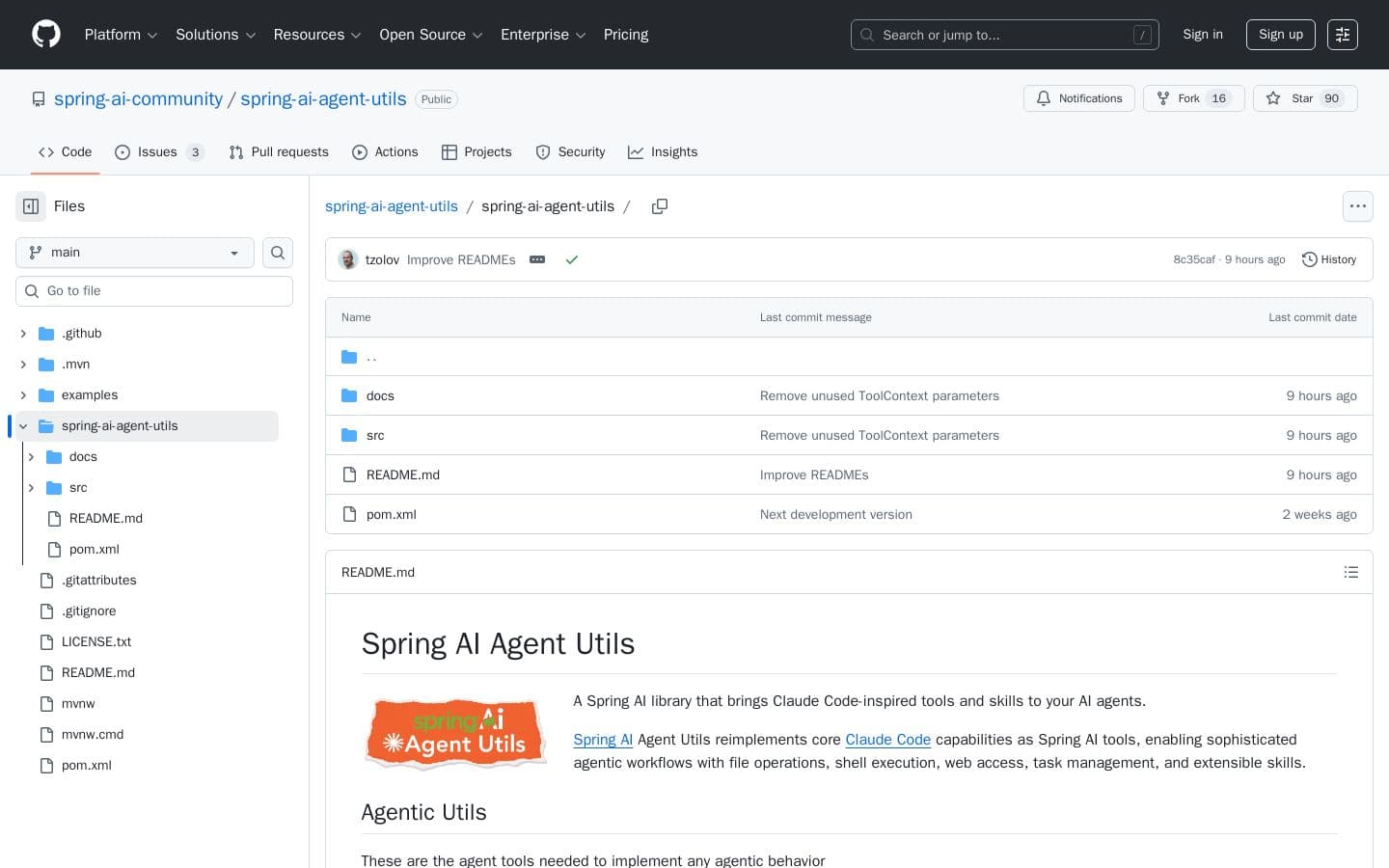Open the kebab menu for more options
This screenshot has height=868, width=1389.
point(1358,206)
